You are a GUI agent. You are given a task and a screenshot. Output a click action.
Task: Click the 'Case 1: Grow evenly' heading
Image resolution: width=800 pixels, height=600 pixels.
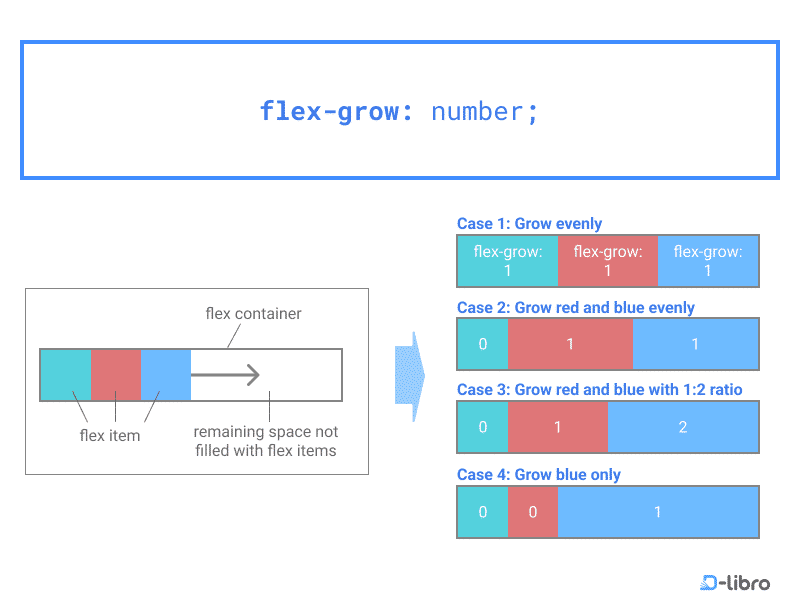pyautogui.click(x=529, y=223)
